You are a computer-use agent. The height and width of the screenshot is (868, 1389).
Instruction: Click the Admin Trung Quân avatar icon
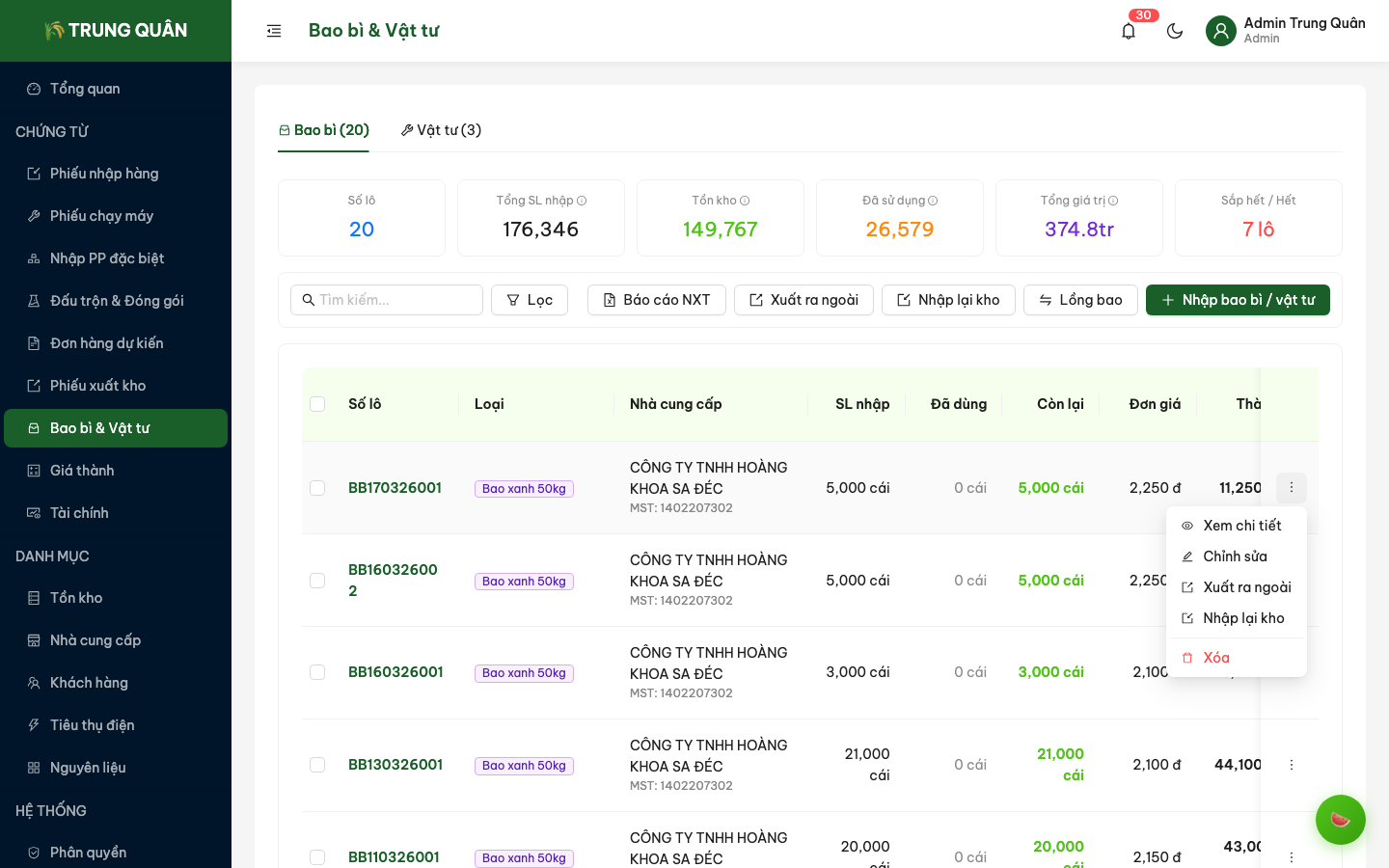click(x=1221, y=31)
